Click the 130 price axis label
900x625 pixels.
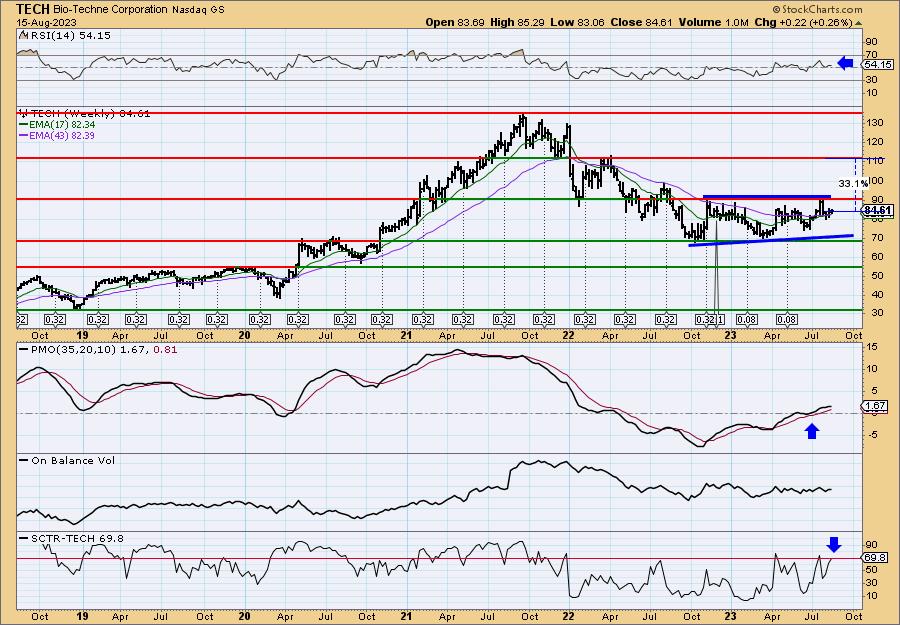tap(875, 123)
